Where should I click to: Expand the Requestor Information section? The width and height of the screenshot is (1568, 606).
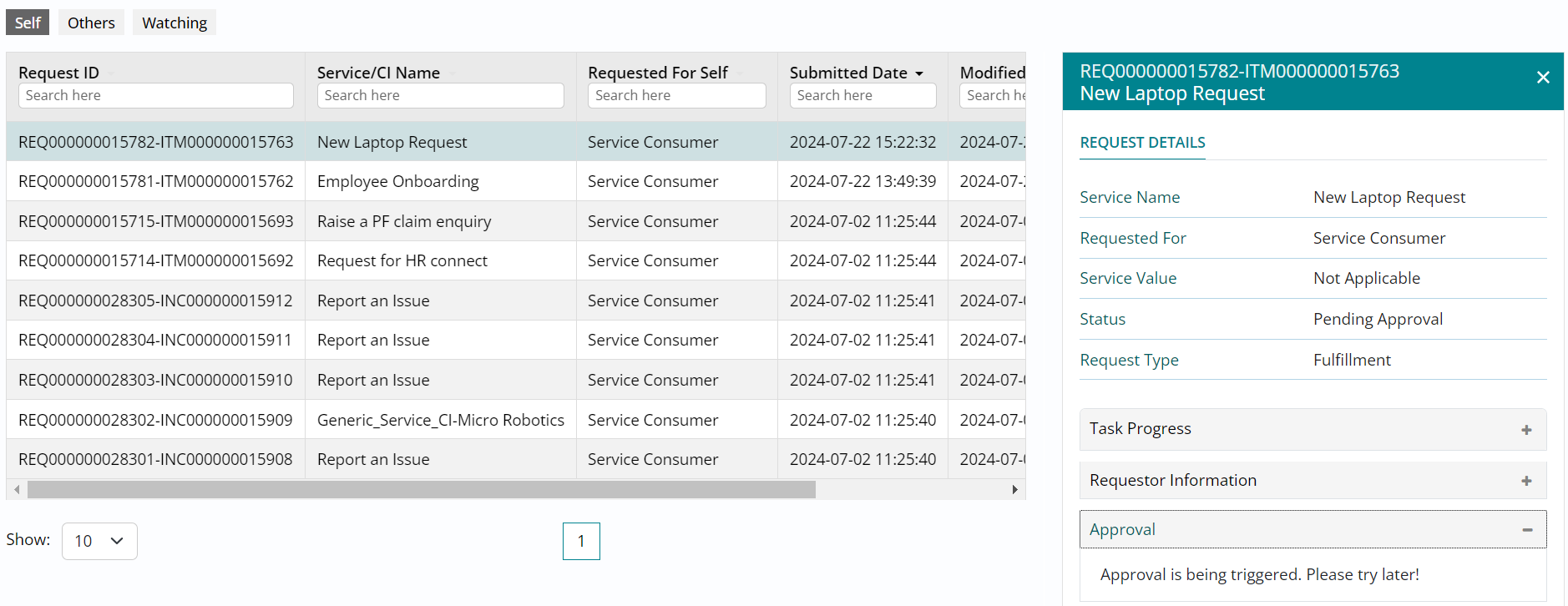1526,481
